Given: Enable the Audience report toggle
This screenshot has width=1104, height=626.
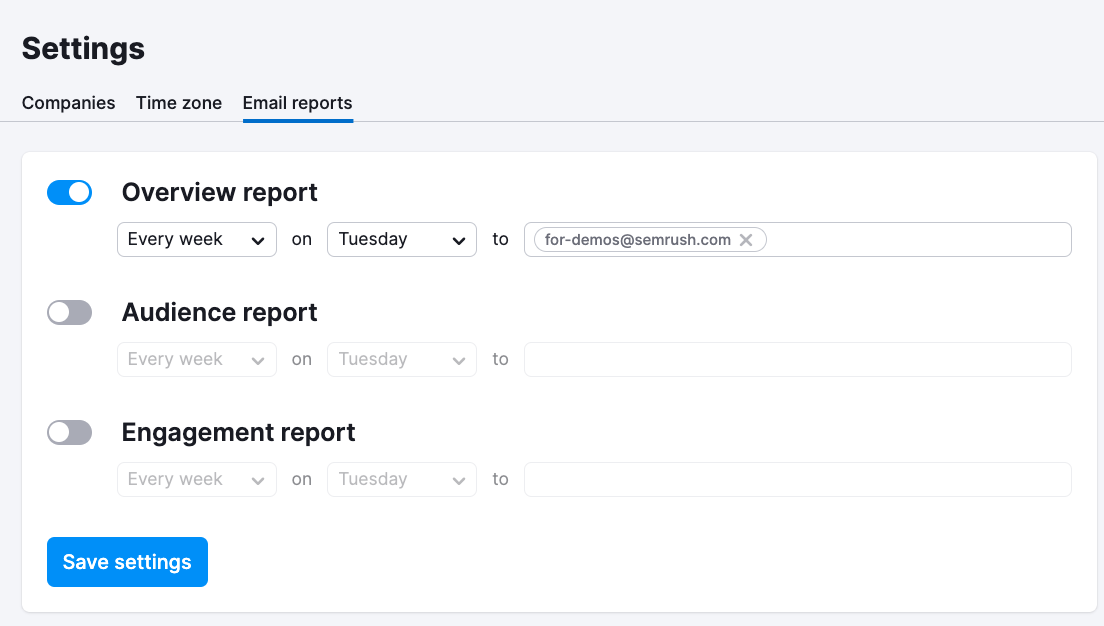Looking at the screenshot, I should pyautogui.click(x=69, y=313).
